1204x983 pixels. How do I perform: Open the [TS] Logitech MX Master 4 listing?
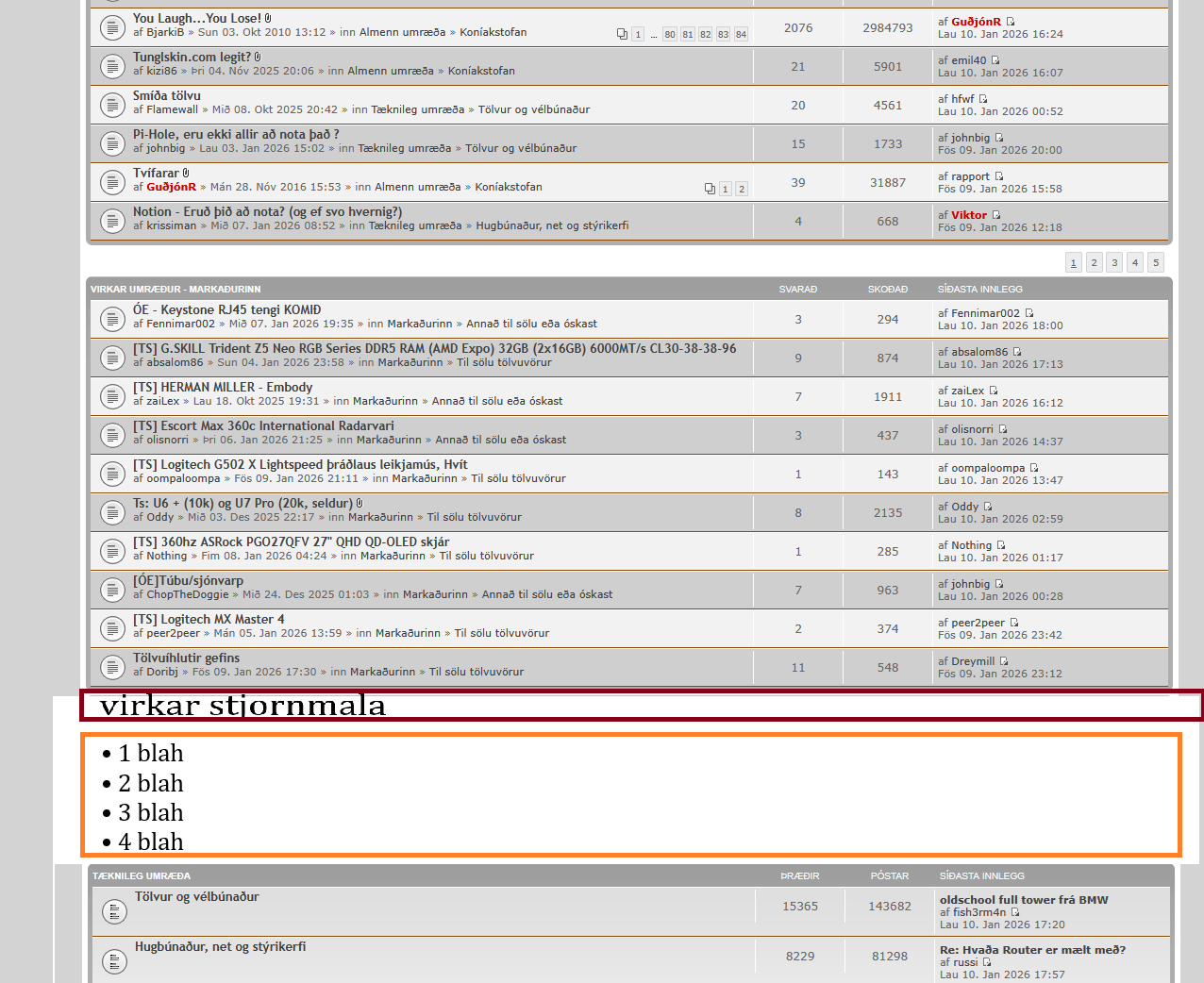(209, 619)
